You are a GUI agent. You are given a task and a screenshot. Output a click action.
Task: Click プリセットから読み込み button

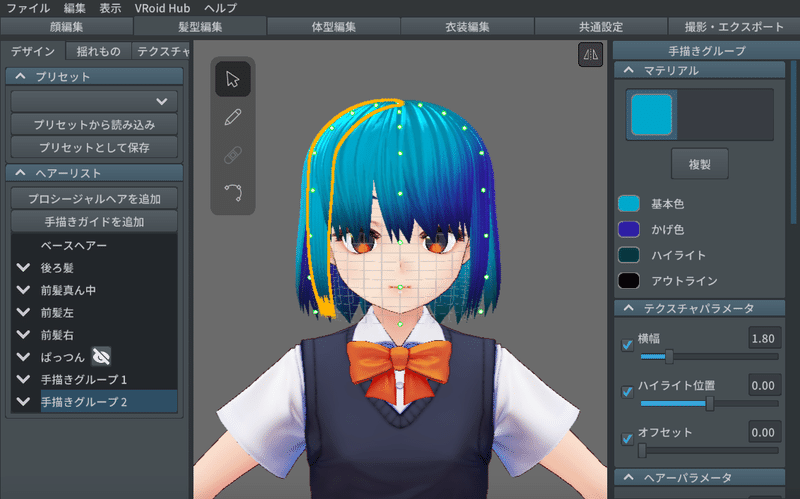tap(94, 124)
